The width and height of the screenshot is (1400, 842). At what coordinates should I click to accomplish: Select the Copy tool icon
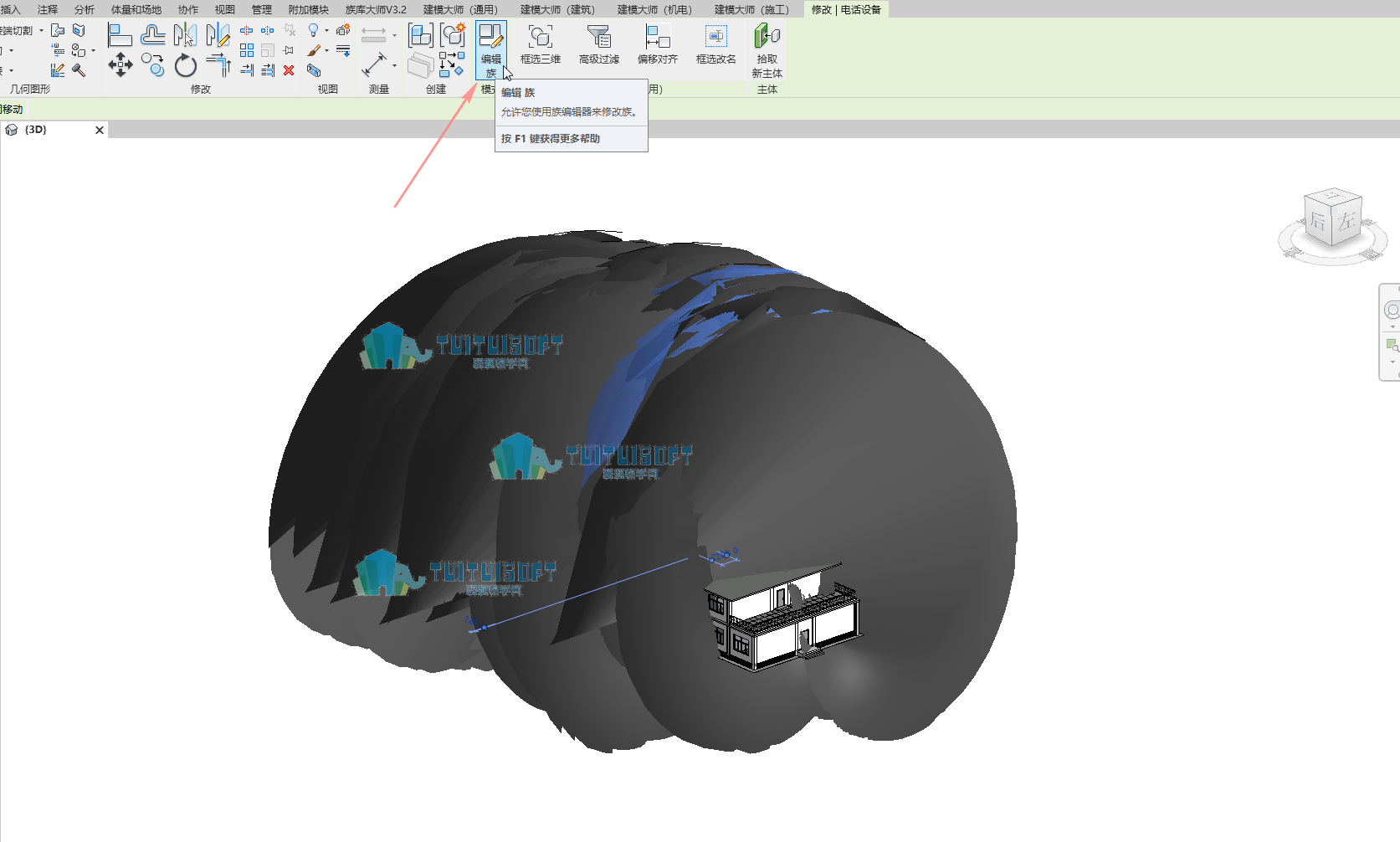pyautogui.click(x=153, y=65)
